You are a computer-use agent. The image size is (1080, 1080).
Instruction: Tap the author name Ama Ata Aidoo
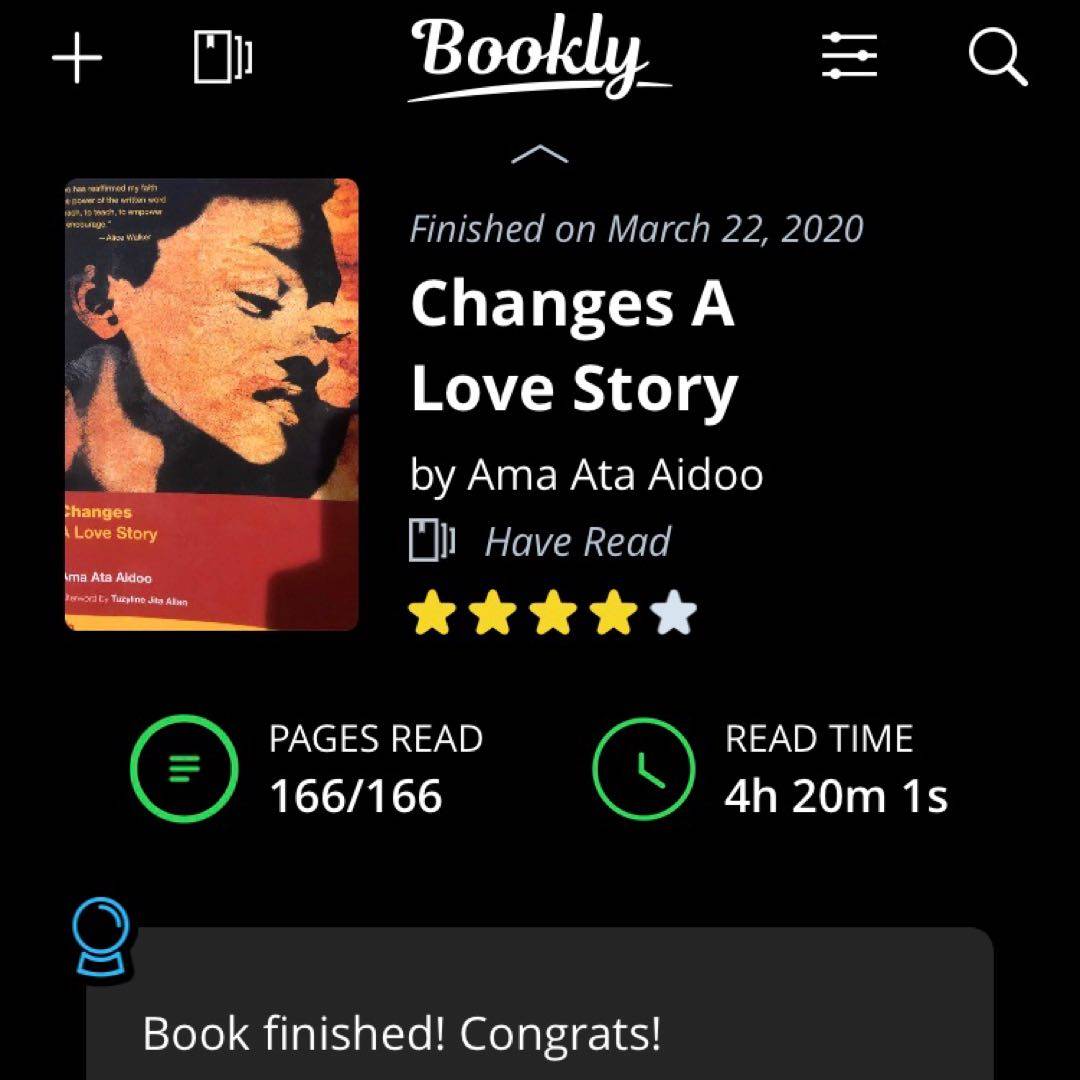tap(615, 474)
